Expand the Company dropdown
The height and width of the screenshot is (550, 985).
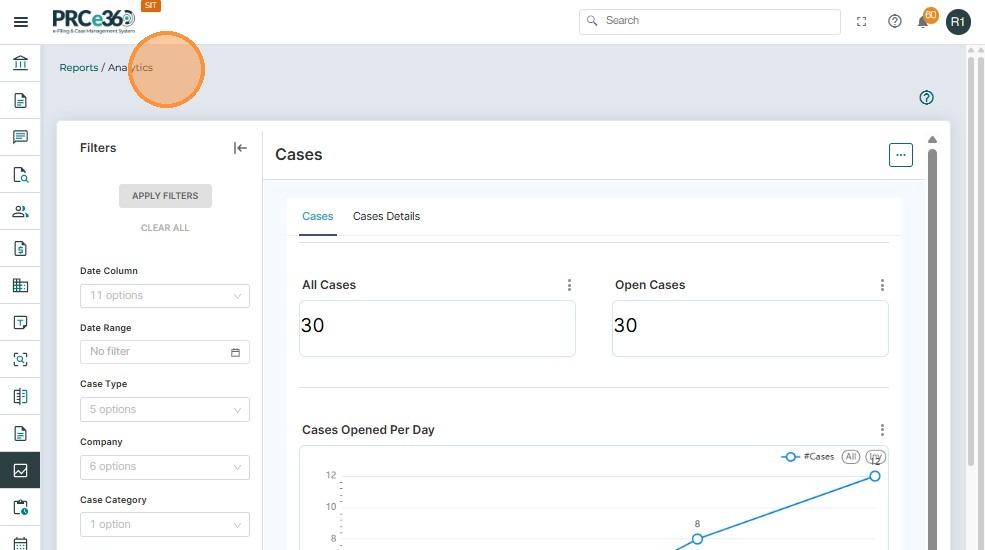coord(165,467)
